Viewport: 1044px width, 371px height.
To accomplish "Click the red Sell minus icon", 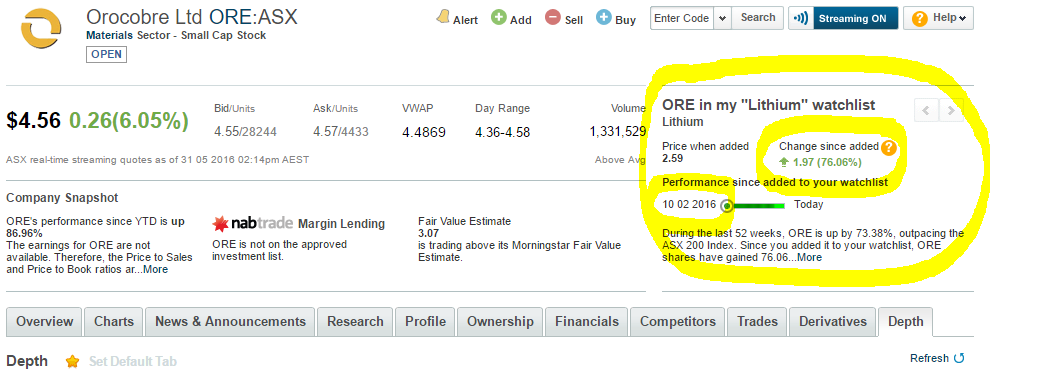I will coord(553,18).
